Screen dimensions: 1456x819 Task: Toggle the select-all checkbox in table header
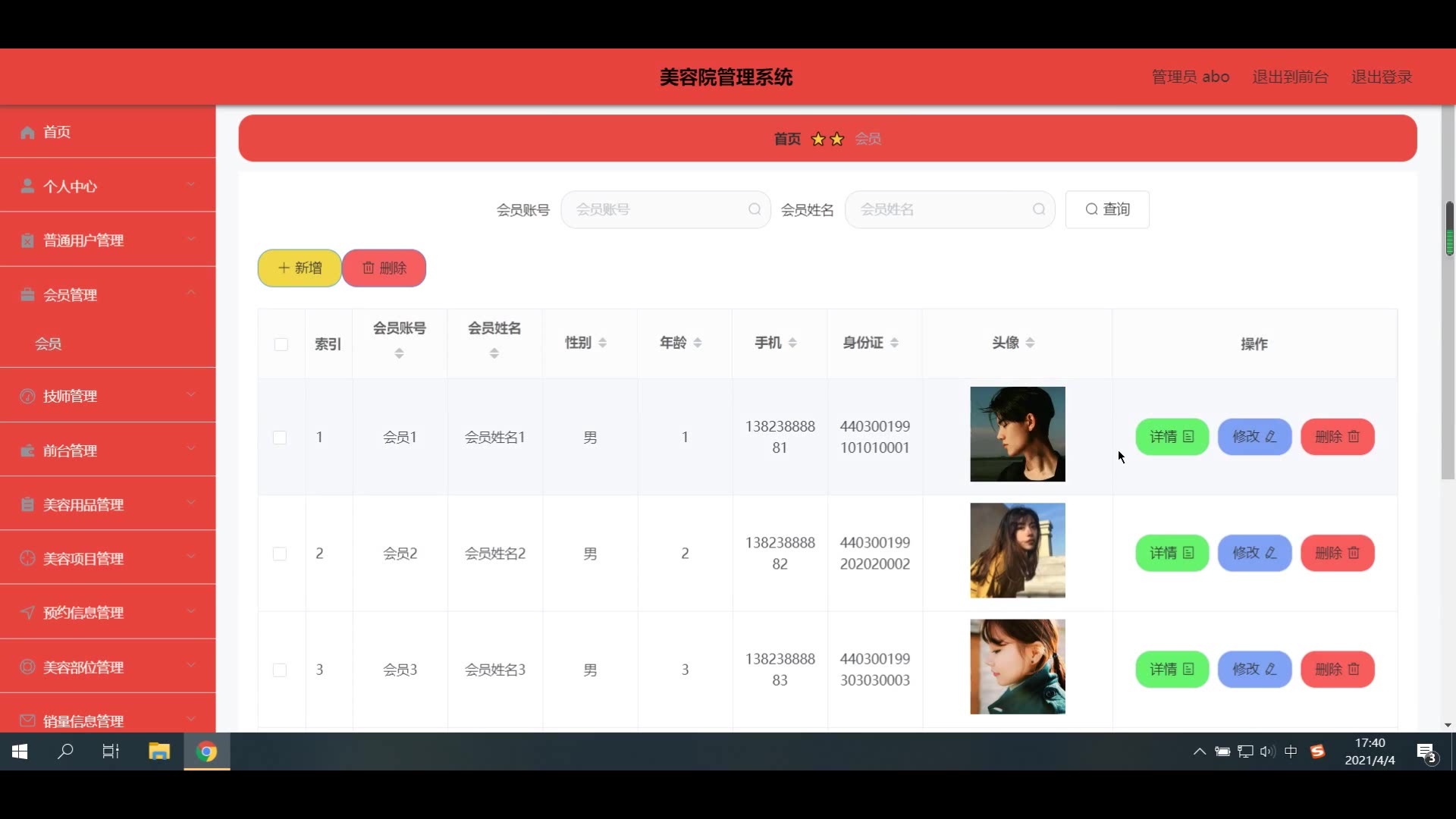coord(281,344)
